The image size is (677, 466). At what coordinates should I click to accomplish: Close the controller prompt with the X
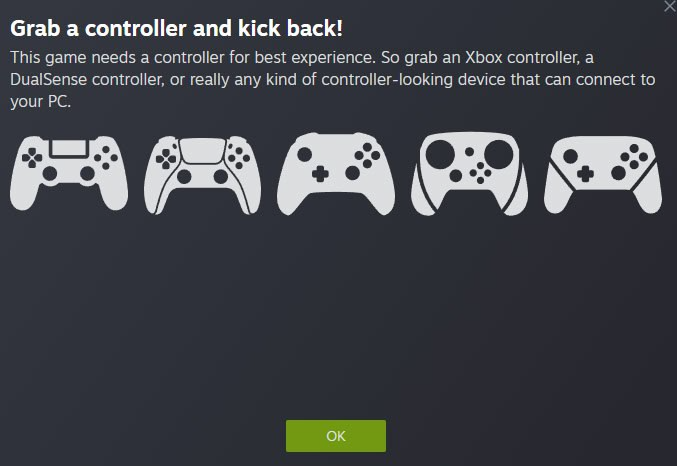click(x=671, y=6)
